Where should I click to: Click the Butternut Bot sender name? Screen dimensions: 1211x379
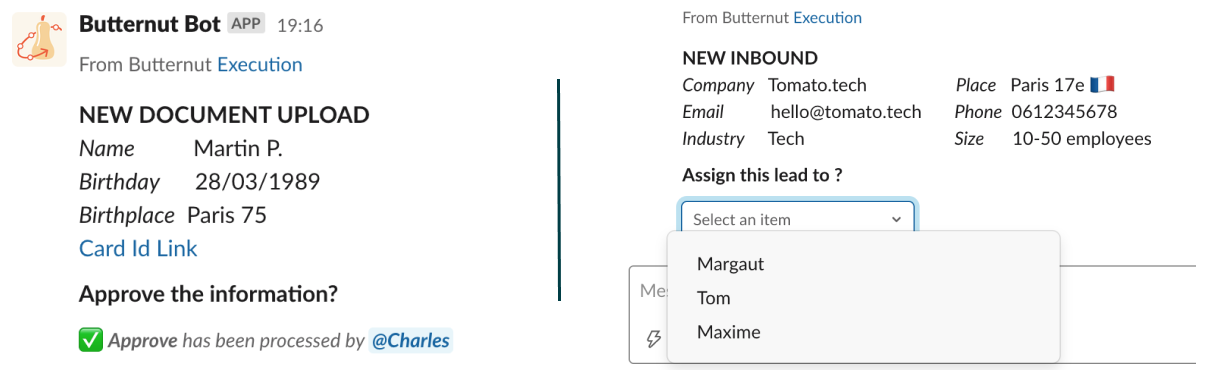[x=149, y=25]
